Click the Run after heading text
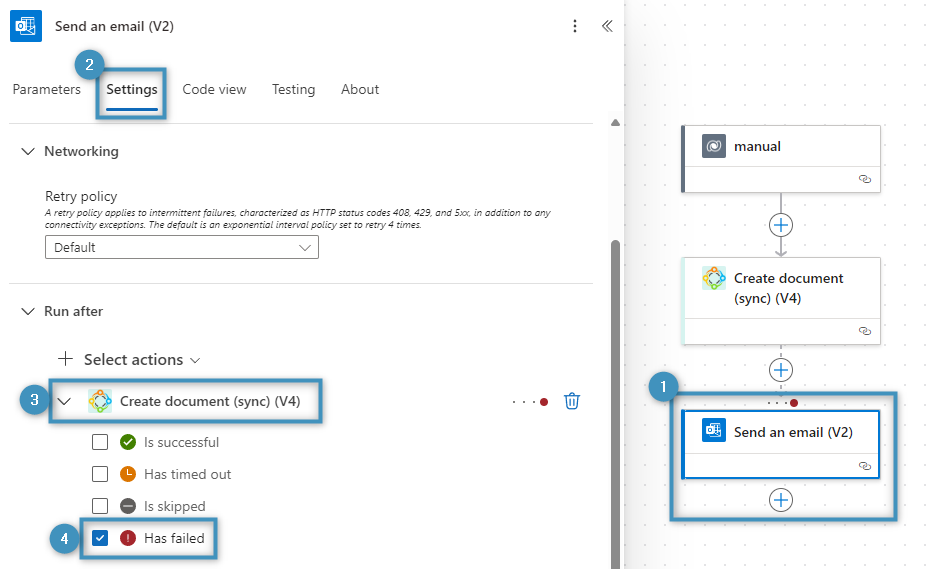The width and height of the screenshot is (929, 569). point(73,311)
